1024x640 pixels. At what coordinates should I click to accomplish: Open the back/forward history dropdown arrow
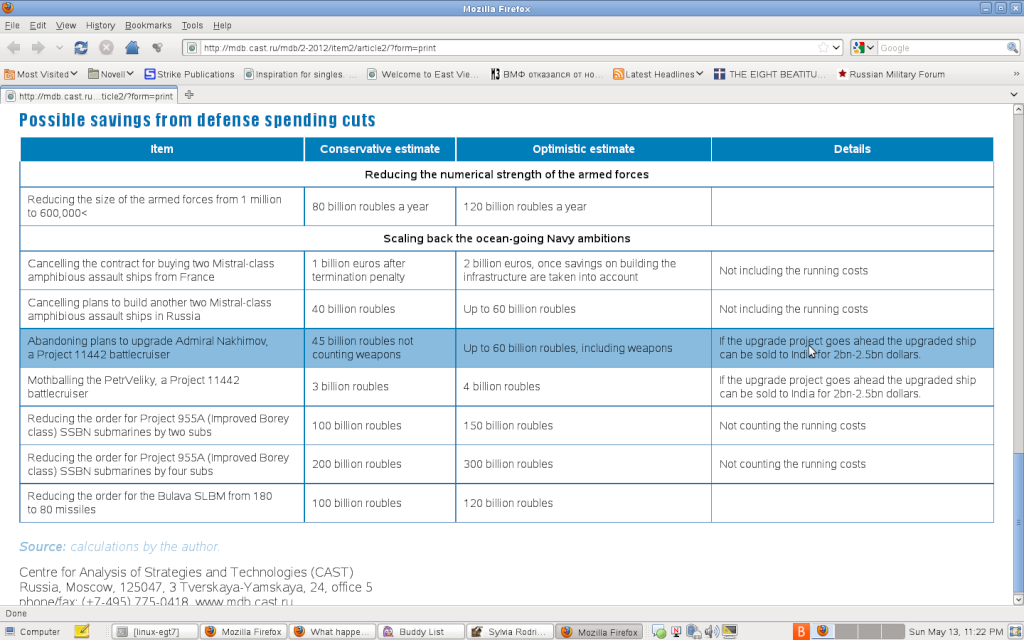(x=59, y=48)
